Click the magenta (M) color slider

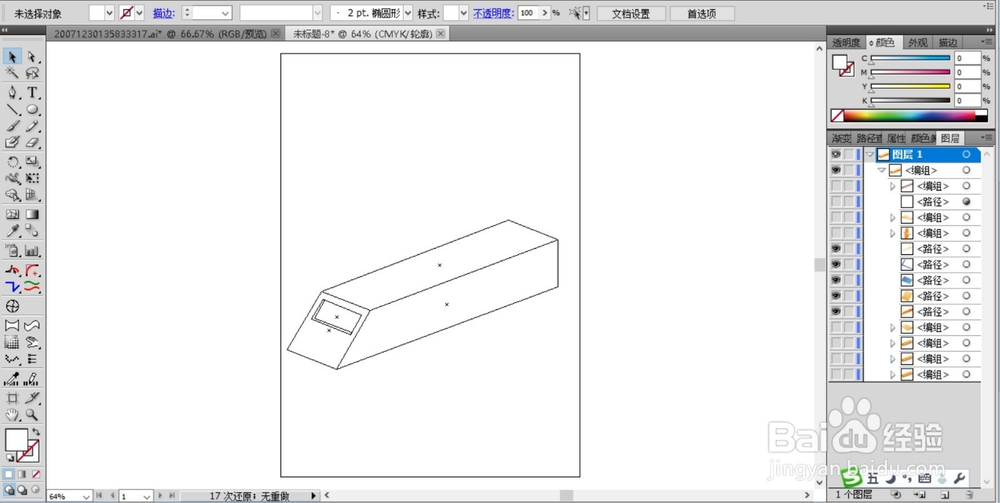(x=911, y=73)
